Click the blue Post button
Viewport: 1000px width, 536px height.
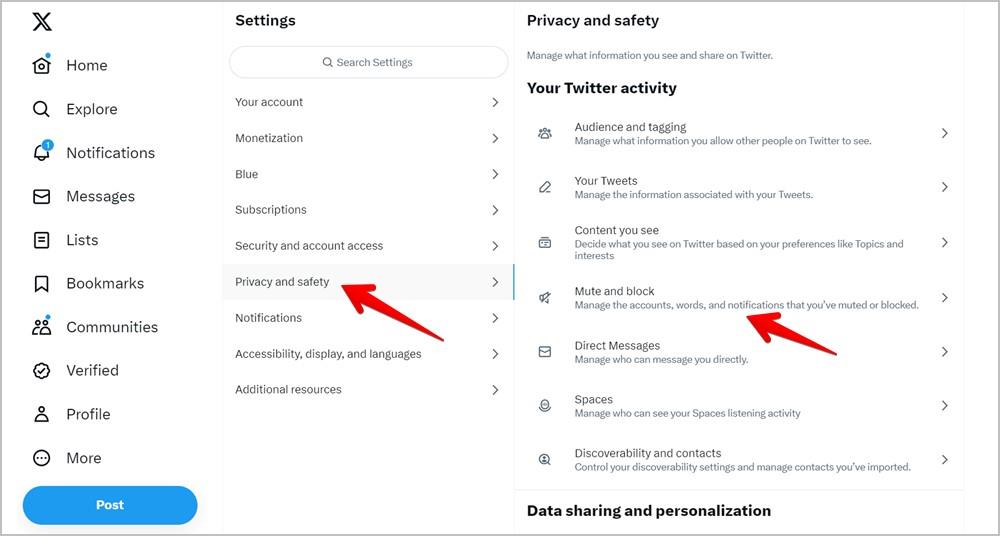110,505
